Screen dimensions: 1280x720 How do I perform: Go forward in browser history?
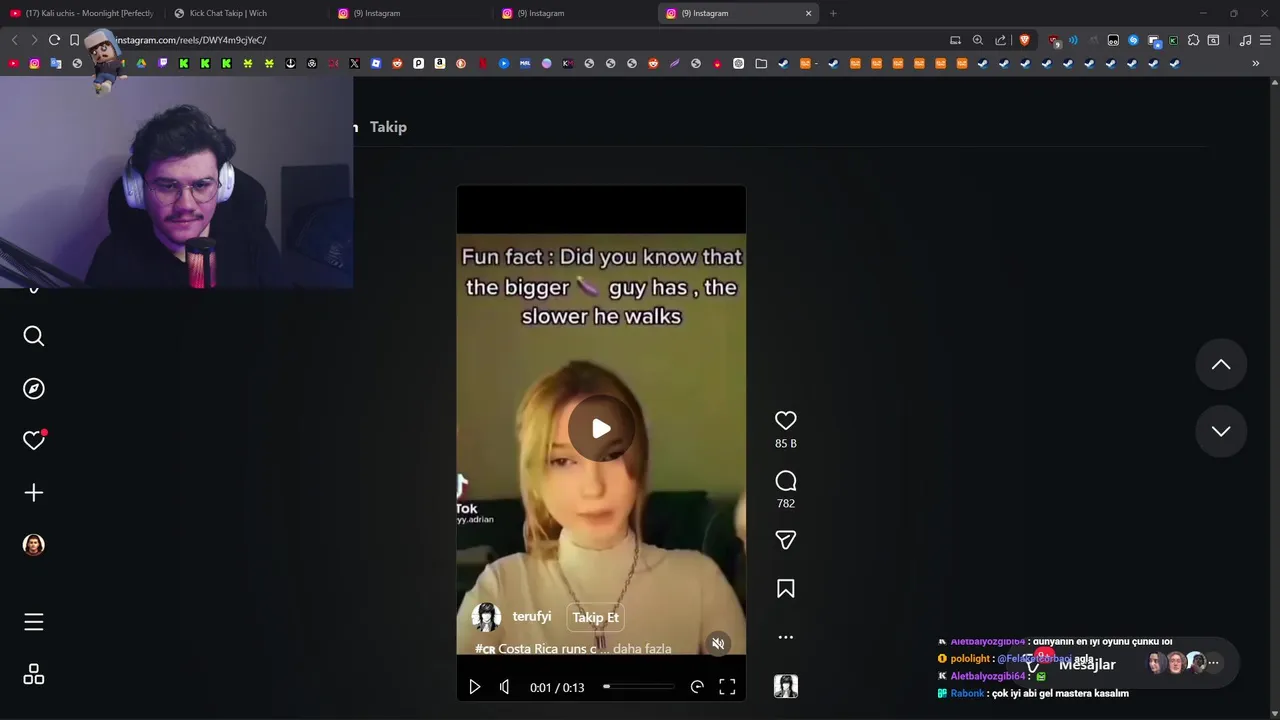[34, 40]
